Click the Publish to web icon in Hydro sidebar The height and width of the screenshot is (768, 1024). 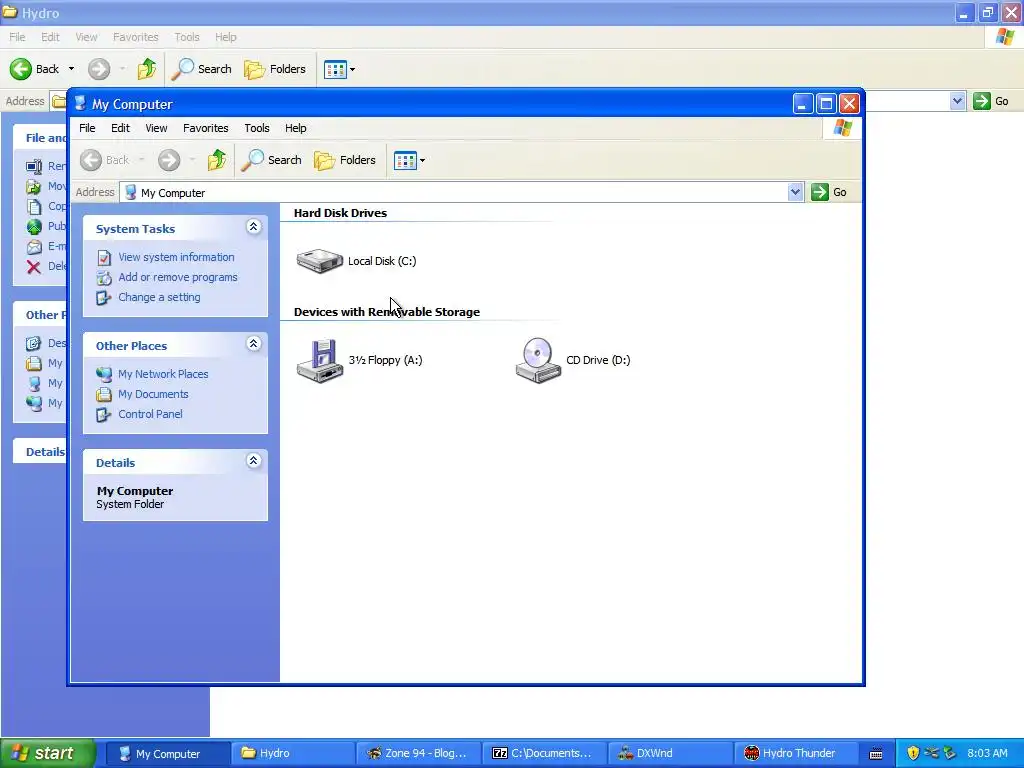[x=34, y=227]
